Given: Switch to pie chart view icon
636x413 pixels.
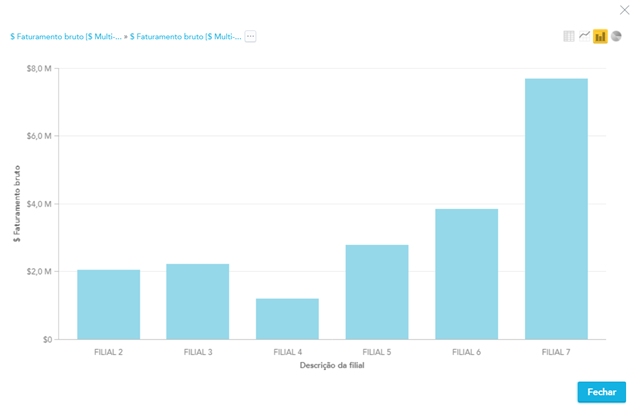Looking at the screenshot, I should point(616,37).
